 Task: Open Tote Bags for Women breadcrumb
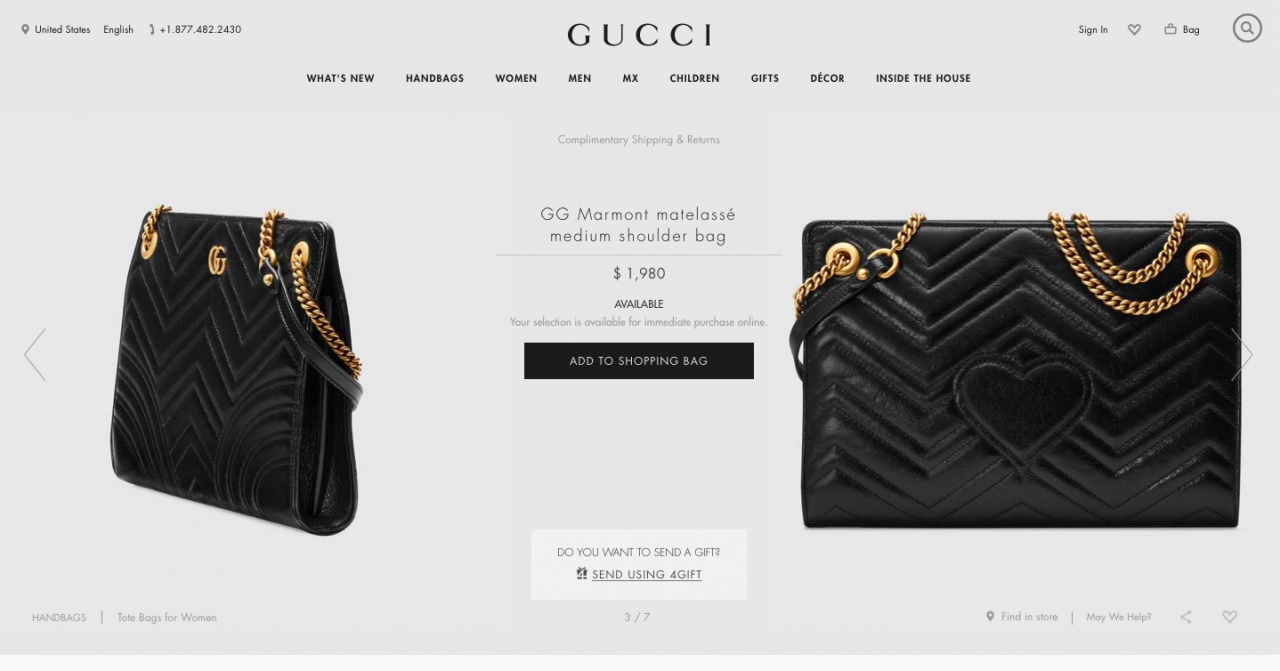[167, 618]
